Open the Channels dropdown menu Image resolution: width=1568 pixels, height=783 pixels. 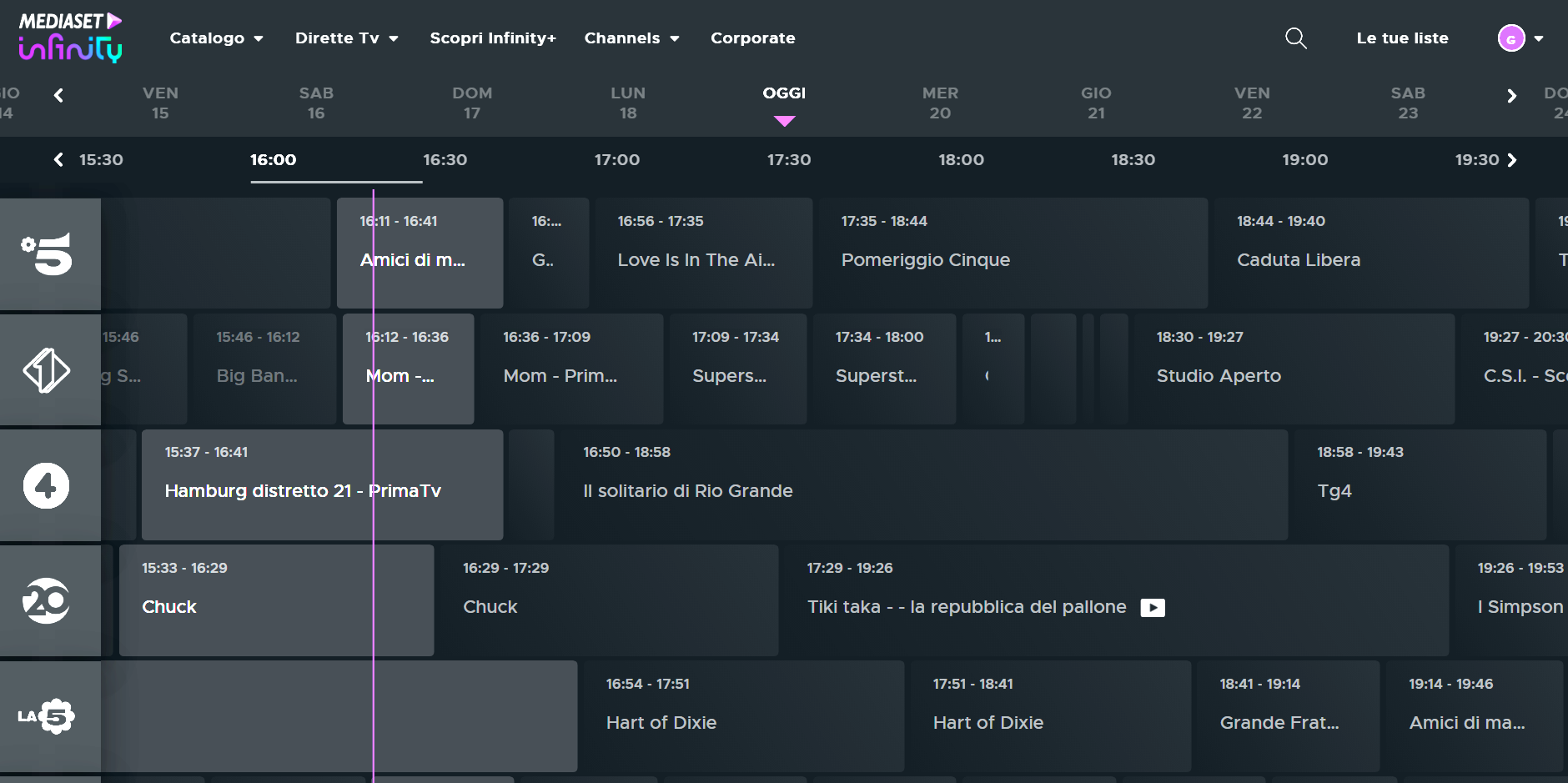tap(631, 38)
